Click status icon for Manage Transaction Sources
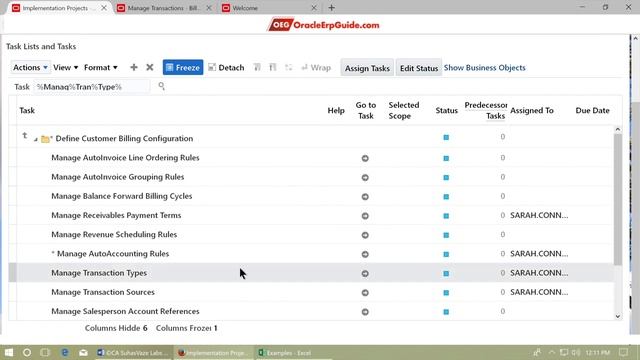 [x=446, y=293]
